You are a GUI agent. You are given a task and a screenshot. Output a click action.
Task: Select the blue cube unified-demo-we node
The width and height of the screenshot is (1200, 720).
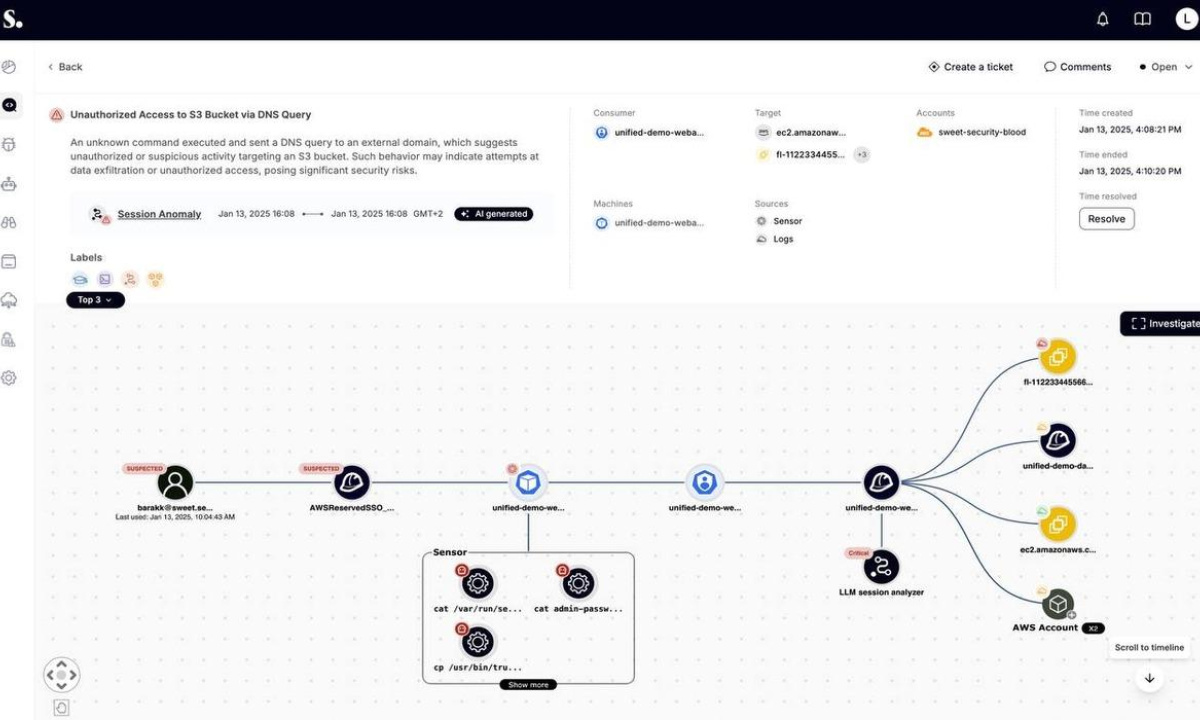tap(528, 483)
